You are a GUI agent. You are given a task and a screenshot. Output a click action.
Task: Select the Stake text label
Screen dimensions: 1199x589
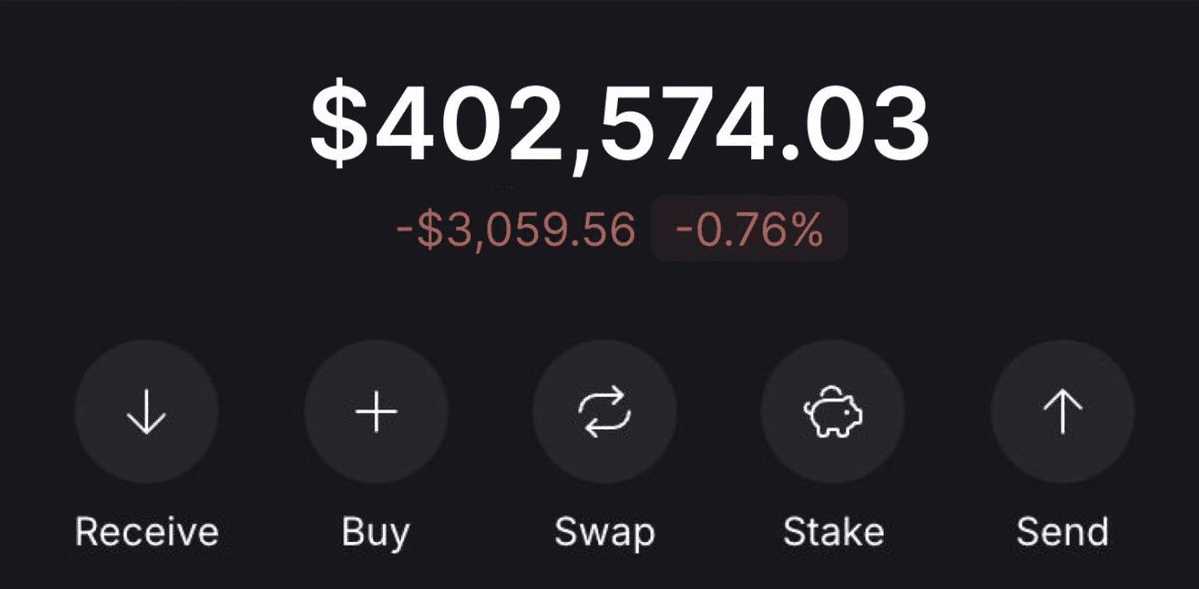[x=833, y=531]
